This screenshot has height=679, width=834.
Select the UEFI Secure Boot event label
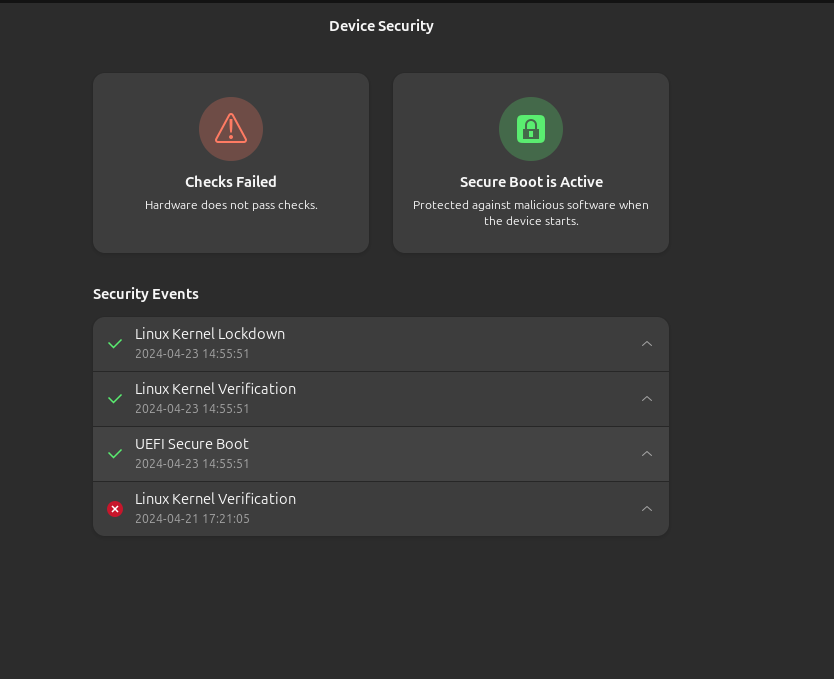(x=192, y=444)
